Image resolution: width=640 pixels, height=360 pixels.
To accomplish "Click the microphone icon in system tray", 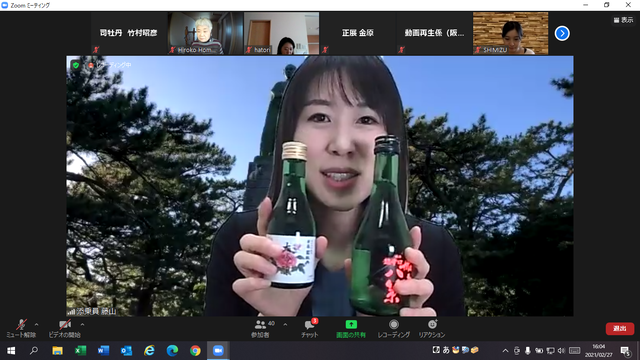I will [528, 351].
